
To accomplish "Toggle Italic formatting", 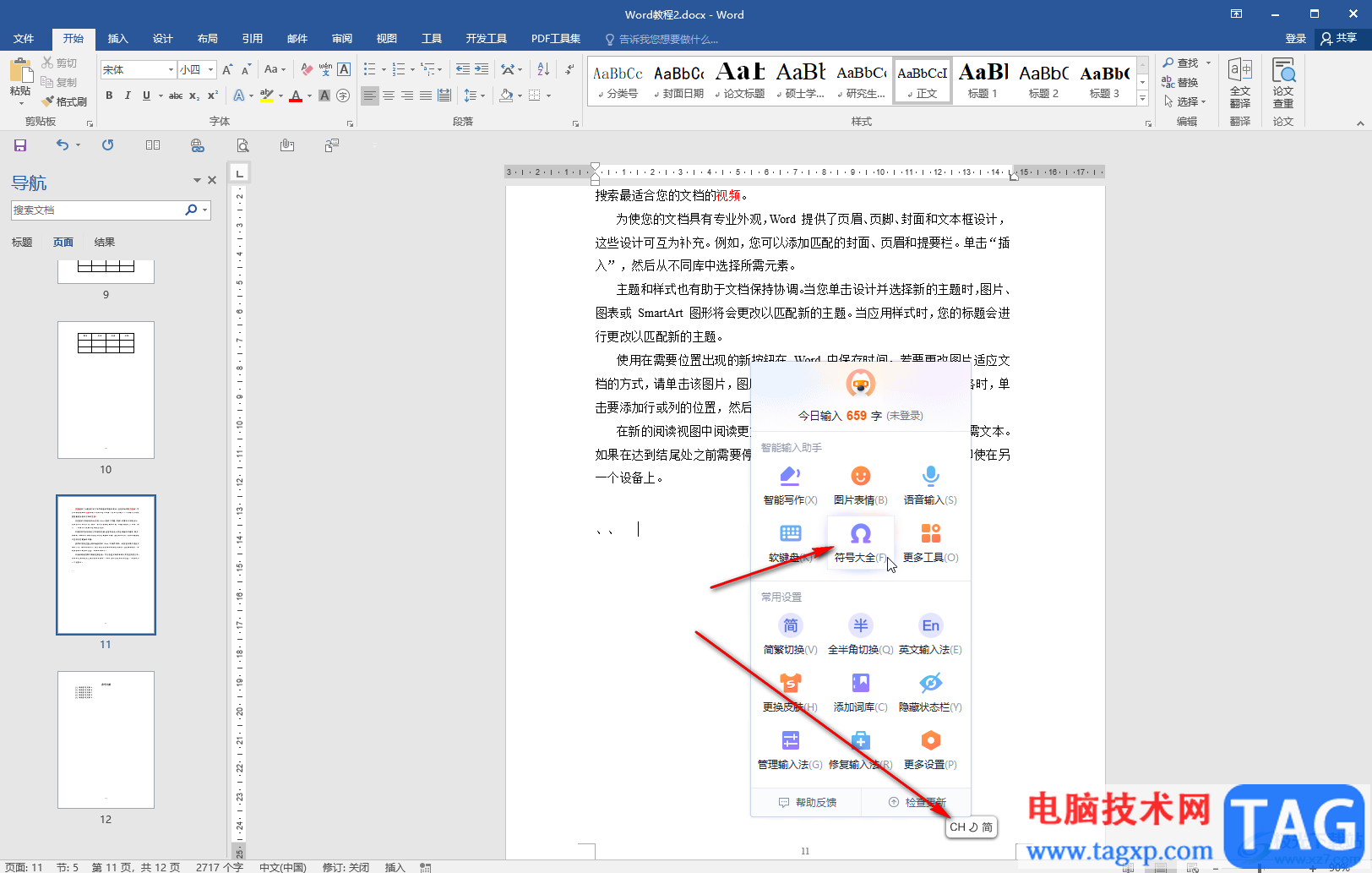I will (128, 95).
